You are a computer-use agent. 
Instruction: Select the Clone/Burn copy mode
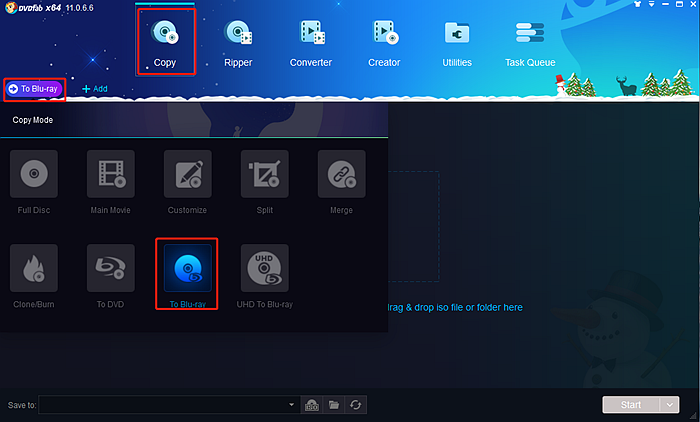pyautogui.click(x=34, y=276)
